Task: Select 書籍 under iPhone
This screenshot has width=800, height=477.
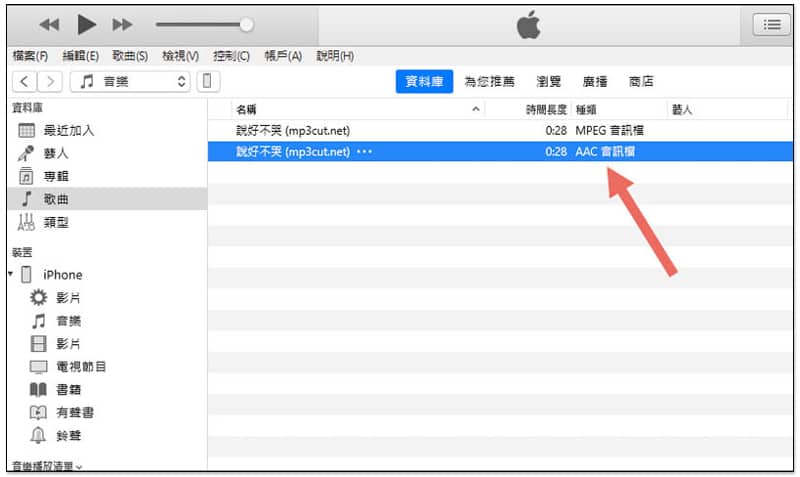Action: pos(68,390)
